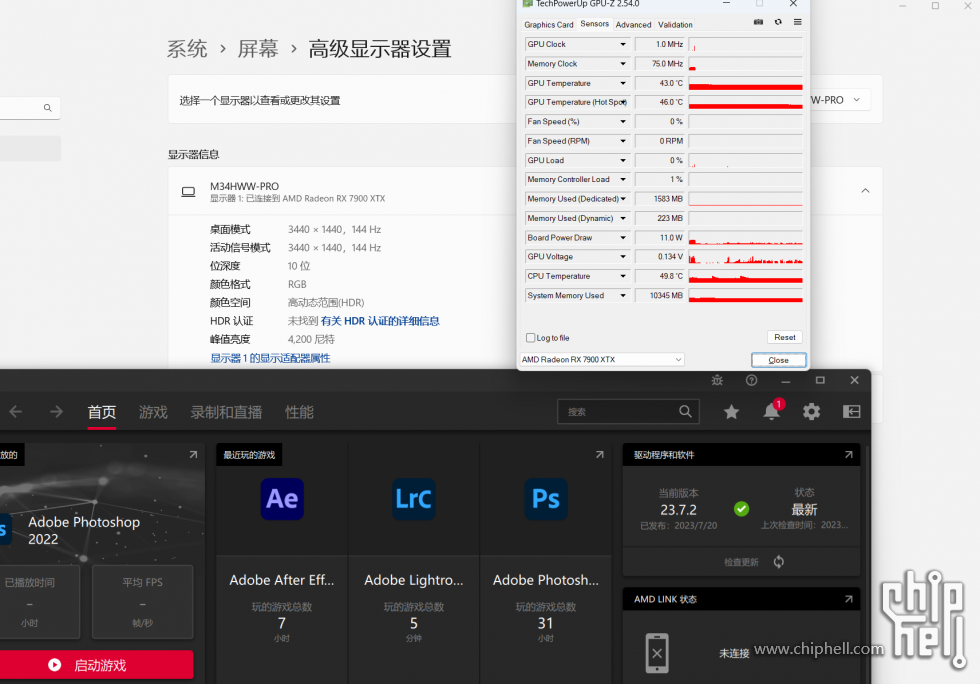
Task: Click the help question mark icon
Action: 751,380
